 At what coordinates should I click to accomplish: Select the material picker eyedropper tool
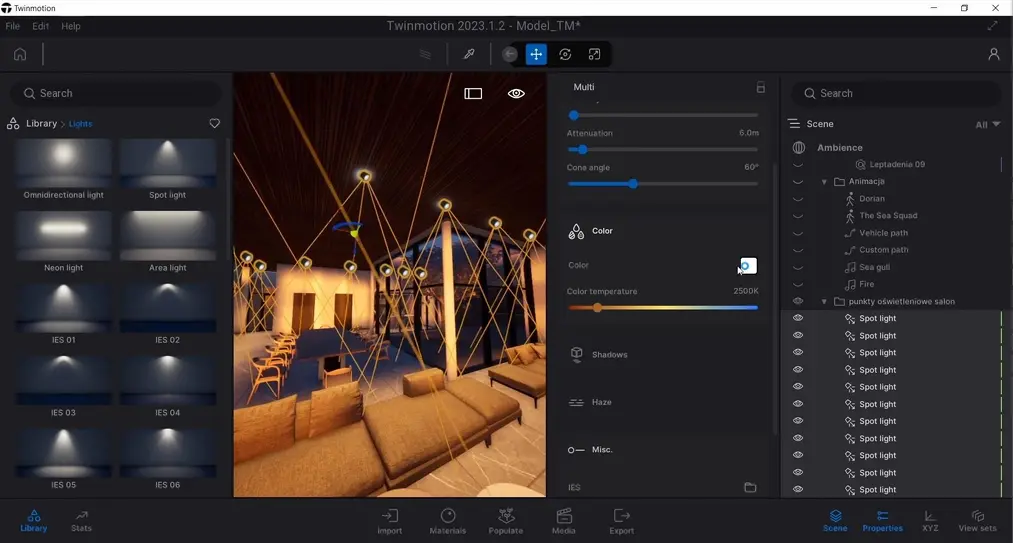(469, 54)
